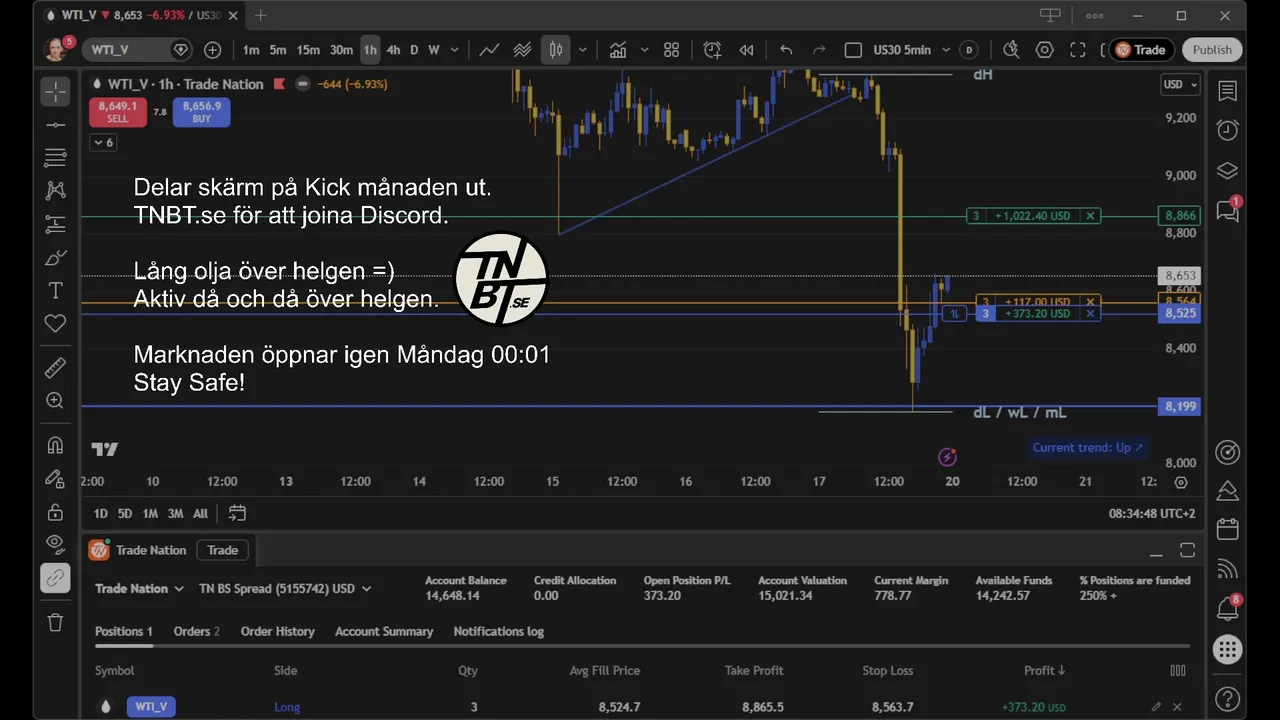The image size is (1280, 720).
Task: Toggle magnet mode in the left toolbar
Action: point(55,445)
